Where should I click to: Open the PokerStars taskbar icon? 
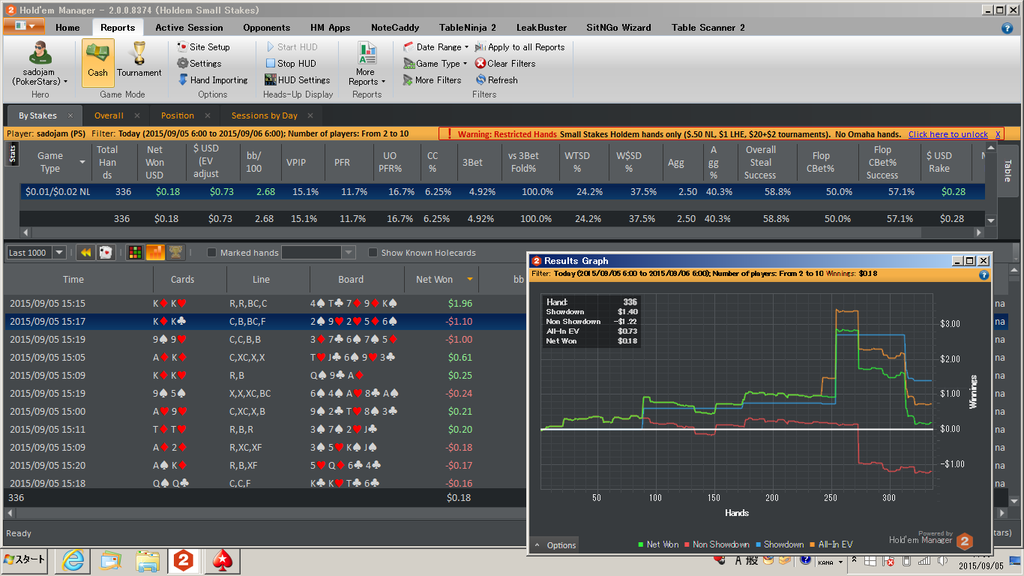[x=223, y=560]
